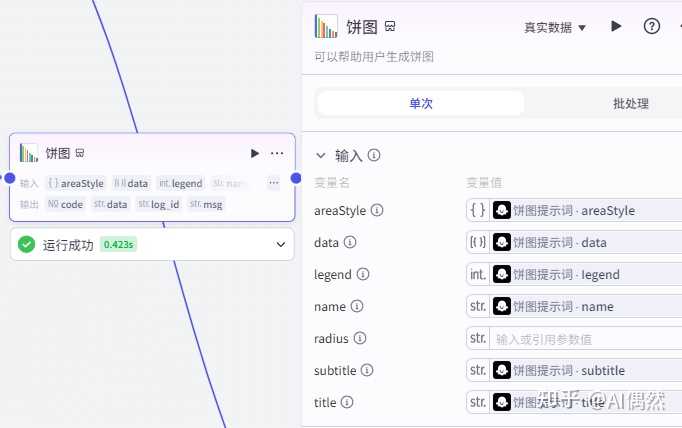Viewport: 682px width, 428px height.
Task: Click the info icon beside areaStyle
Action: 377,210
